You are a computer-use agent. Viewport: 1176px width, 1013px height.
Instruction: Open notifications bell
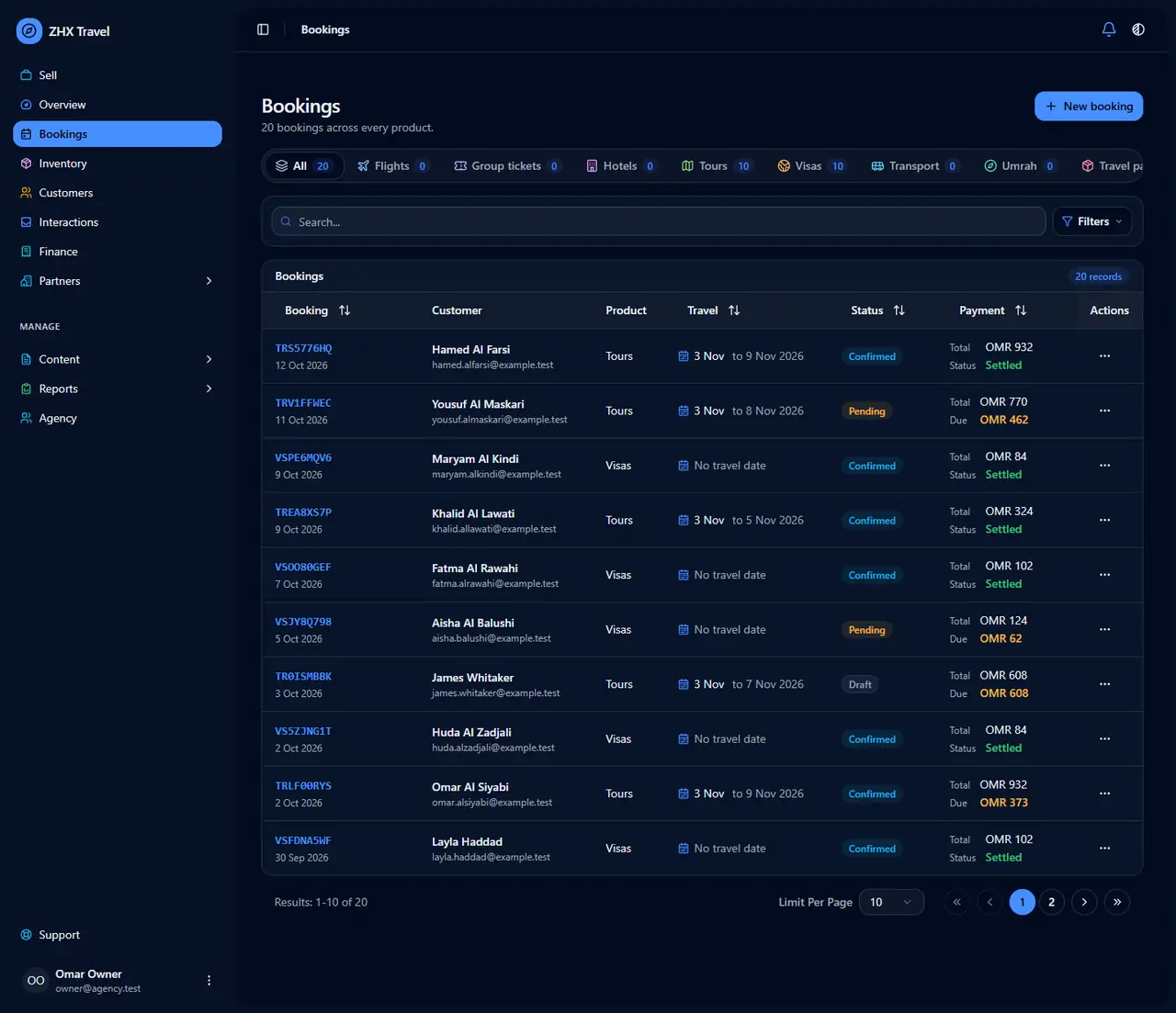(1109, 29)
